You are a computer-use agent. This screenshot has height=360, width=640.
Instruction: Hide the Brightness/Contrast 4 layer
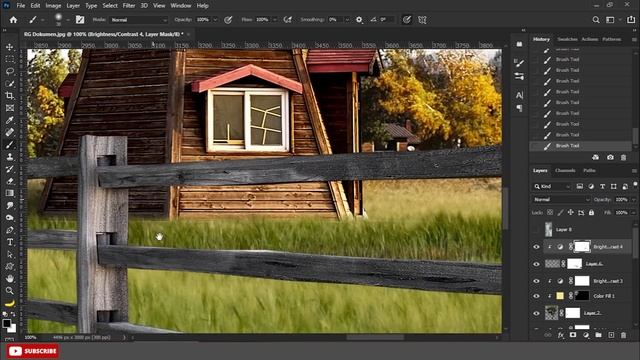[x=536, y=247]
